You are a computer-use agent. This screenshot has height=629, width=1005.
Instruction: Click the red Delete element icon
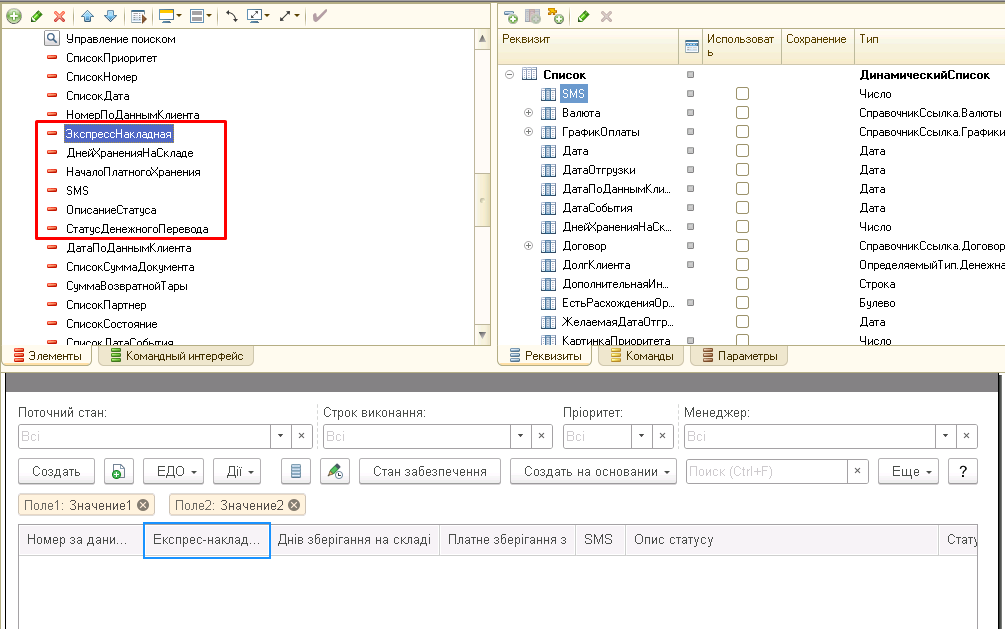click(59, 16)
